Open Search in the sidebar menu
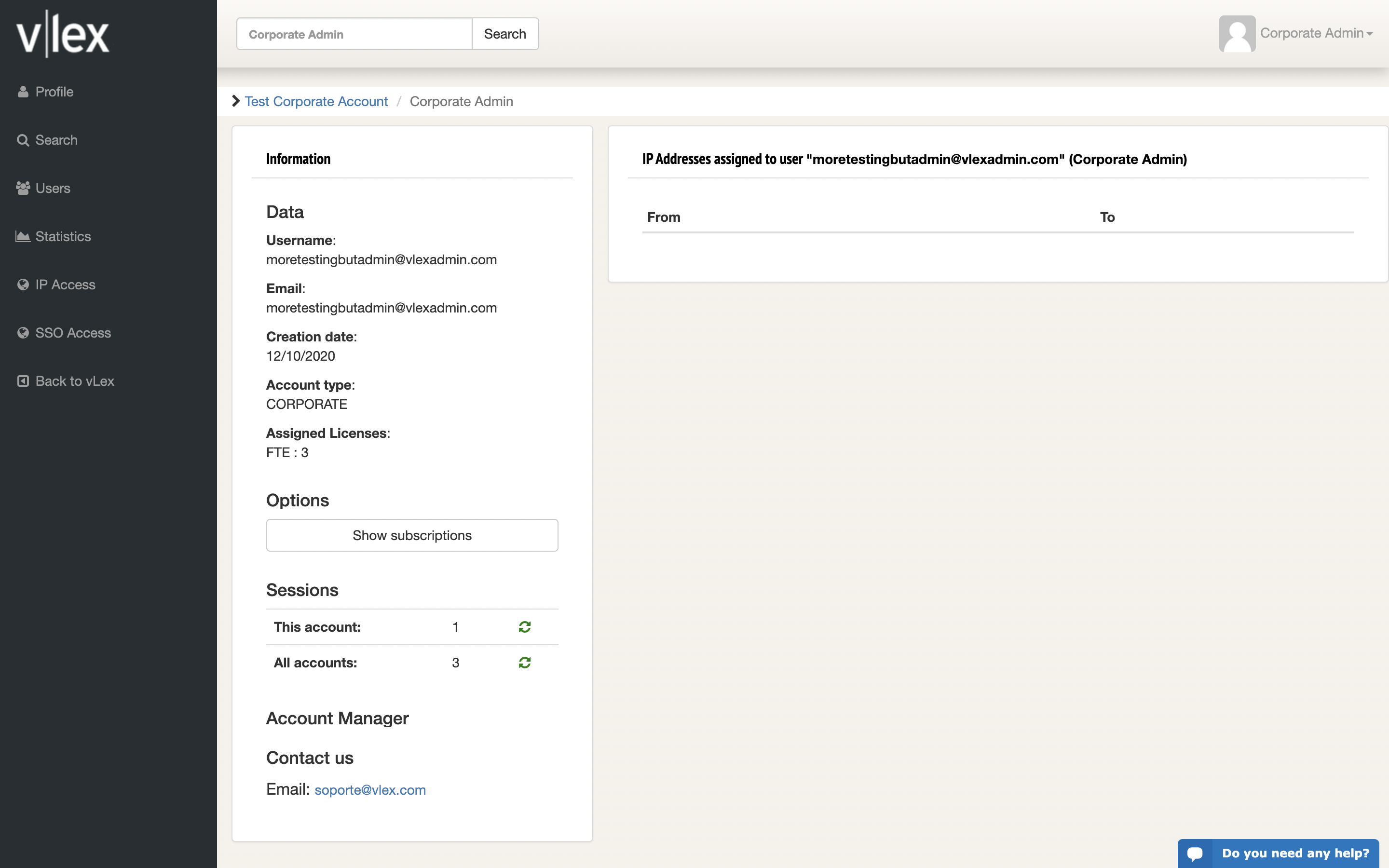 click(56, 140)
